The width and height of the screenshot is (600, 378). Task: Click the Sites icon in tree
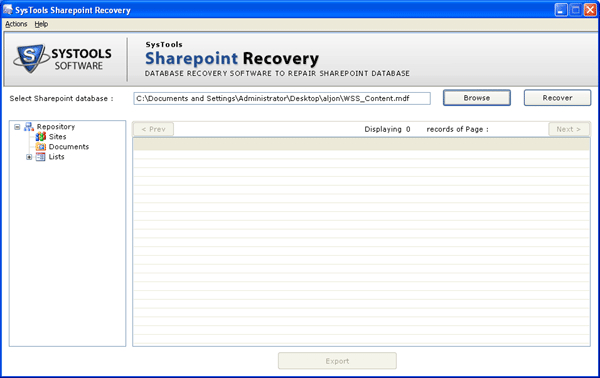click(x=41, y=137)
